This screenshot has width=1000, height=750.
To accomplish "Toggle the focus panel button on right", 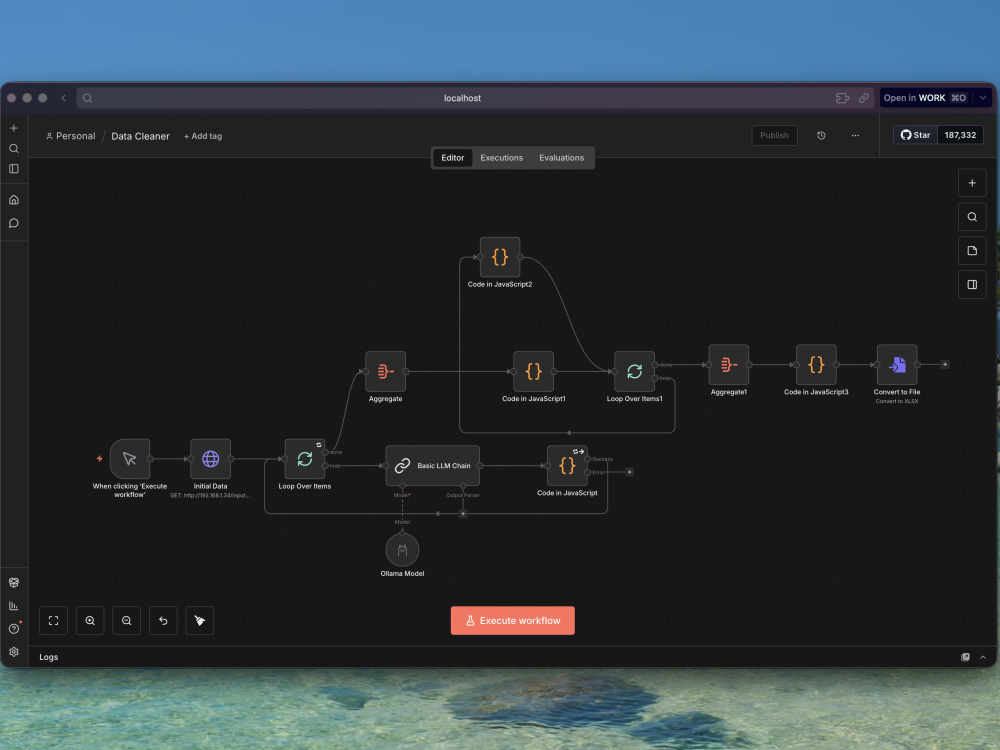I will point(972,284).
